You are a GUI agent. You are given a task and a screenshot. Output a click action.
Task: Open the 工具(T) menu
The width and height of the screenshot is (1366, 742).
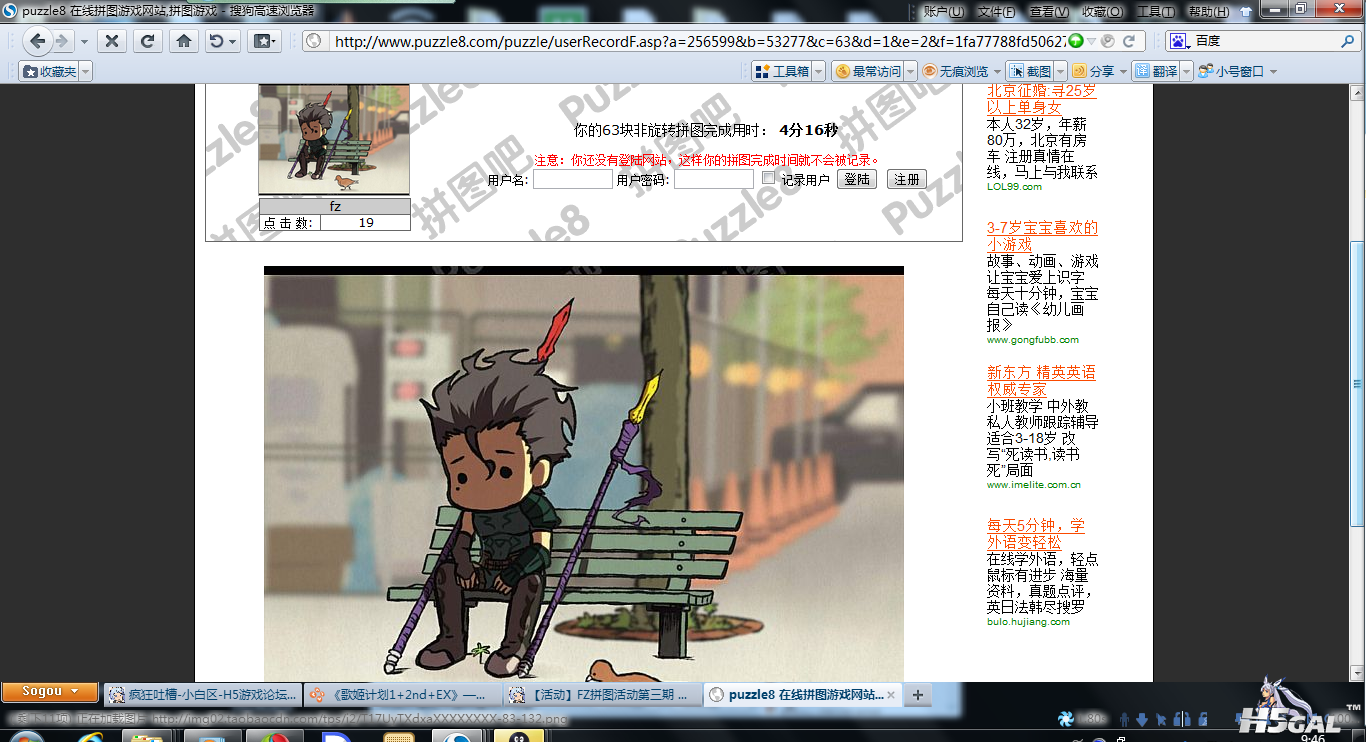1155,11
